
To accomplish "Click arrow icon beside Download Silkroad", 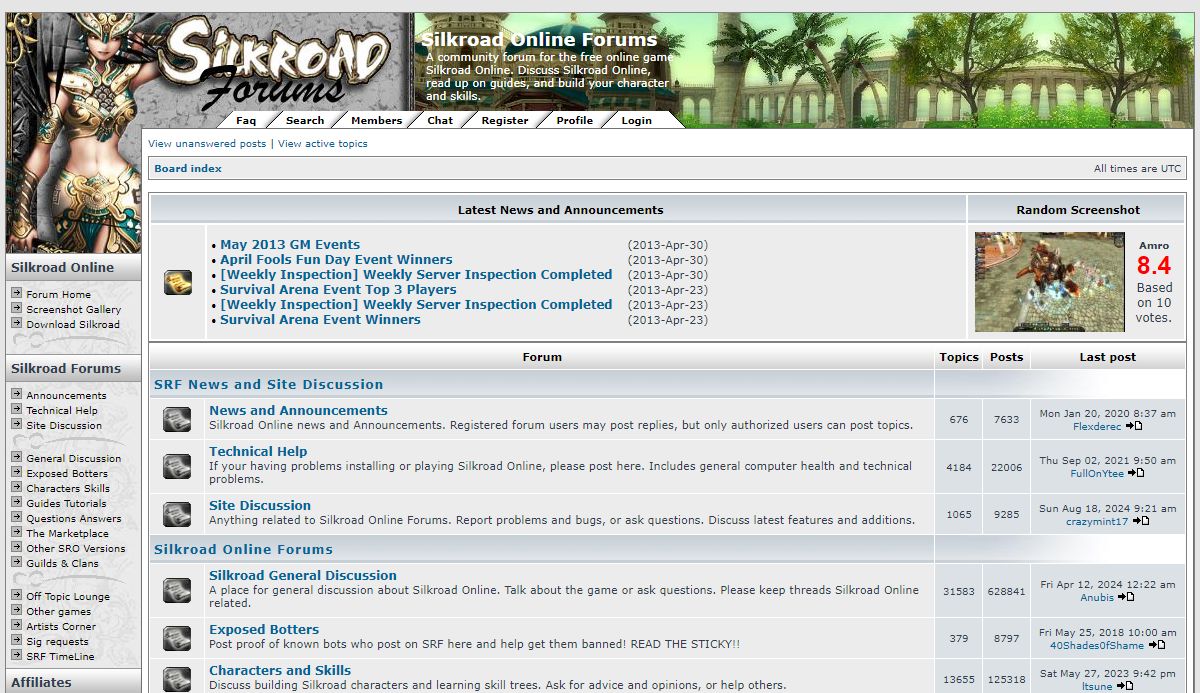I will (17, 324).
